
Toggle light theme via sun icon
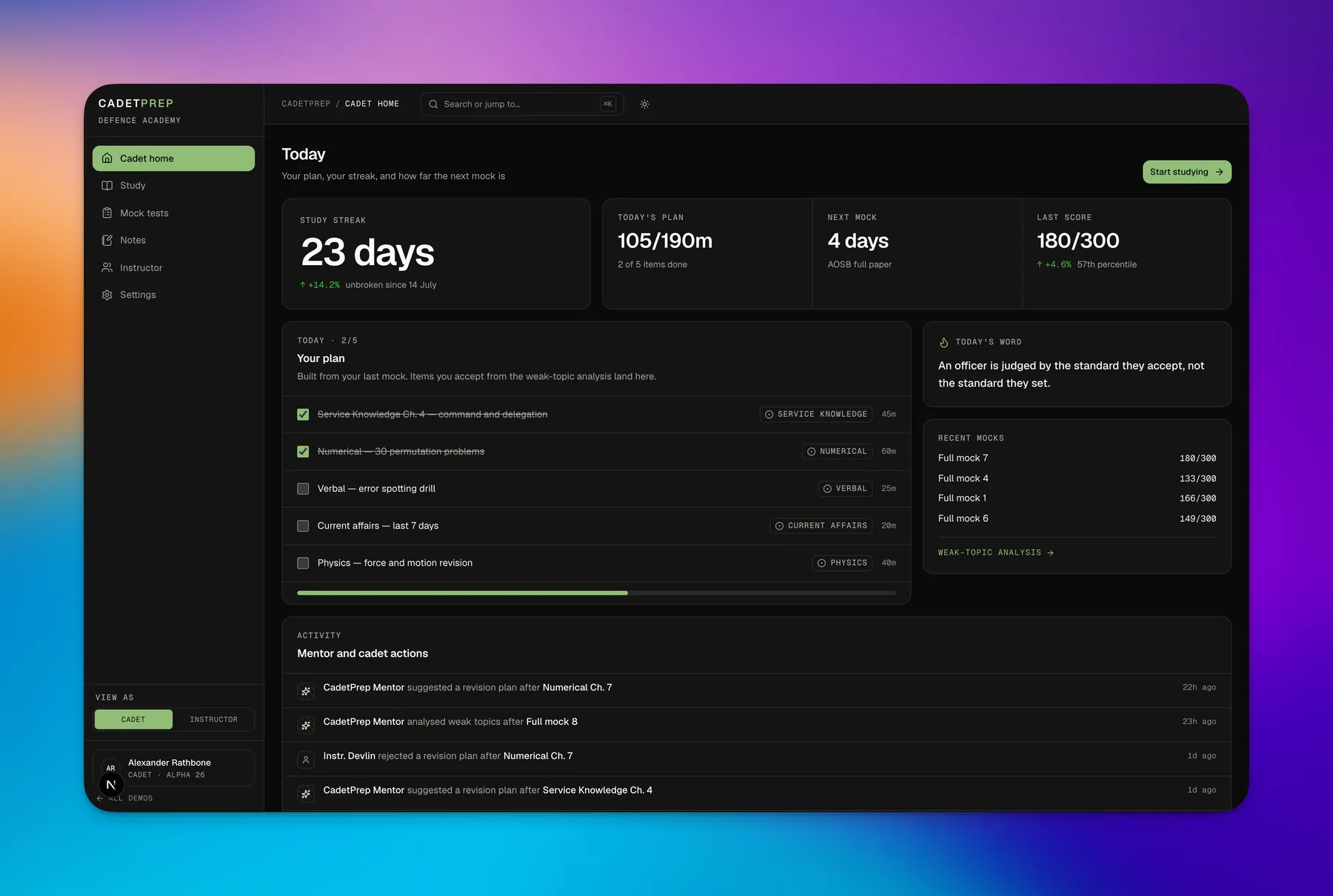[x=645, y=104]
